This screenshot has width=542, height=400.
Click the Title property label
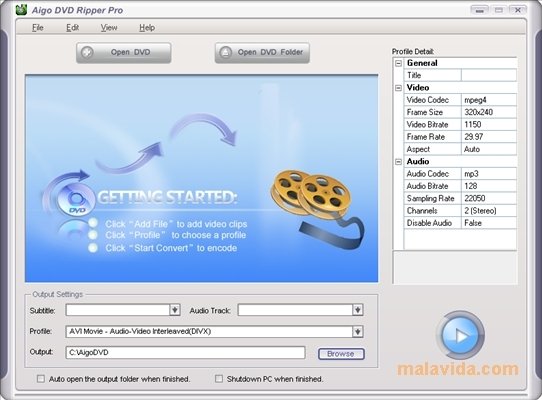(x=414, y=75)
